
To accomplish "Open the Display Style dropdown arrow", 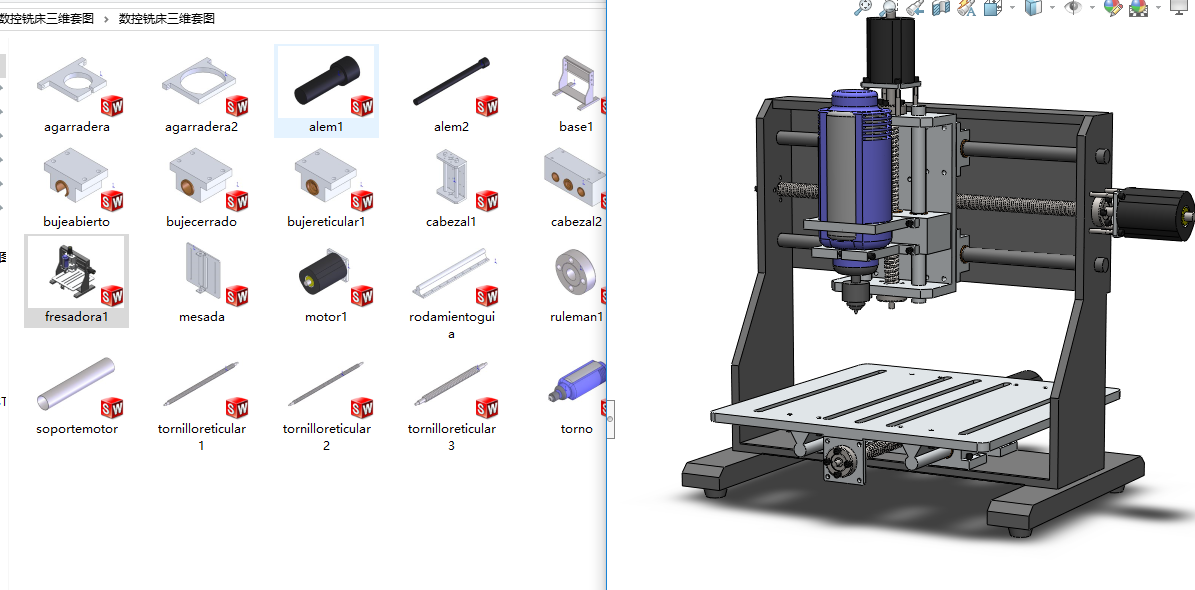I will (x=1052, y=8).
